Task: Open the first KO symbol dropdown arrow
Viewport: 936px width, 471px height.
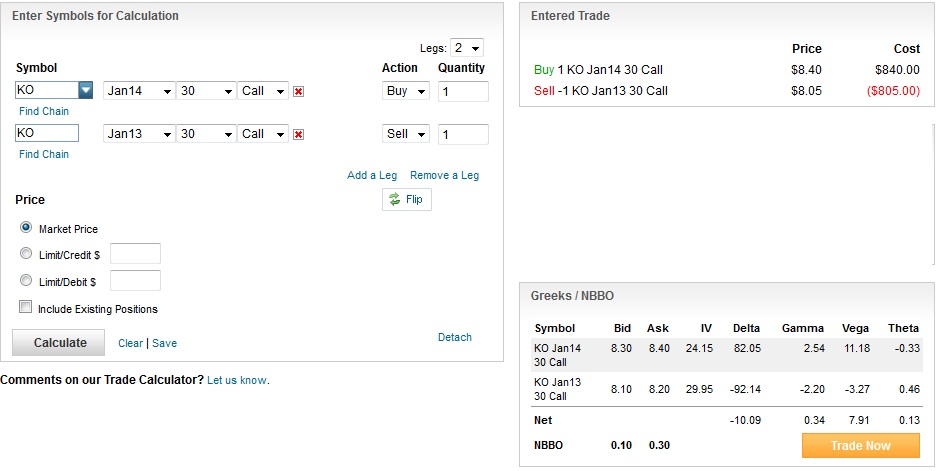Action: pos(86,90)
